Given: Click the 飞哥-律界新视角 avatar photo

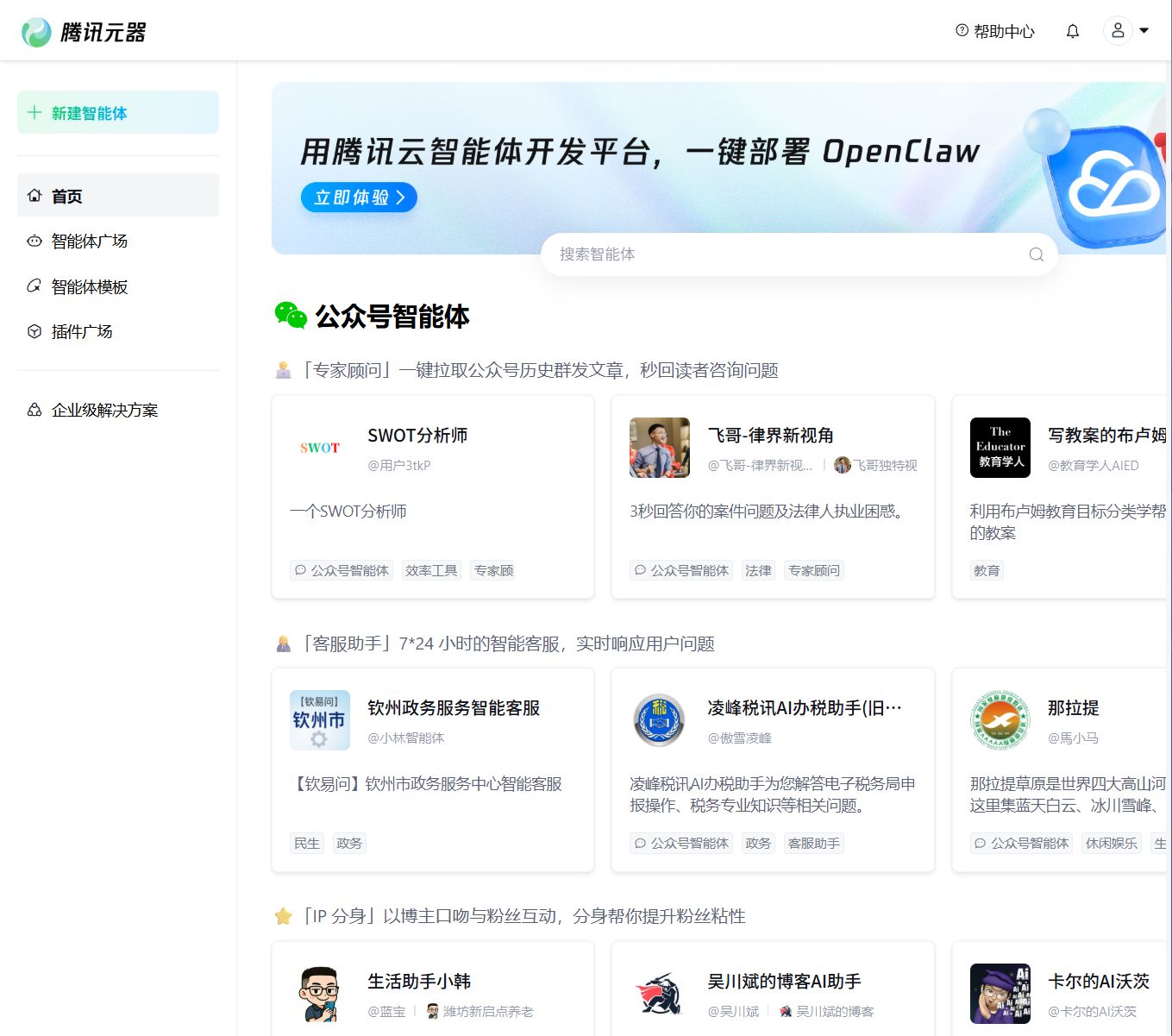Looking at the screenshot, I should point(660,448).
